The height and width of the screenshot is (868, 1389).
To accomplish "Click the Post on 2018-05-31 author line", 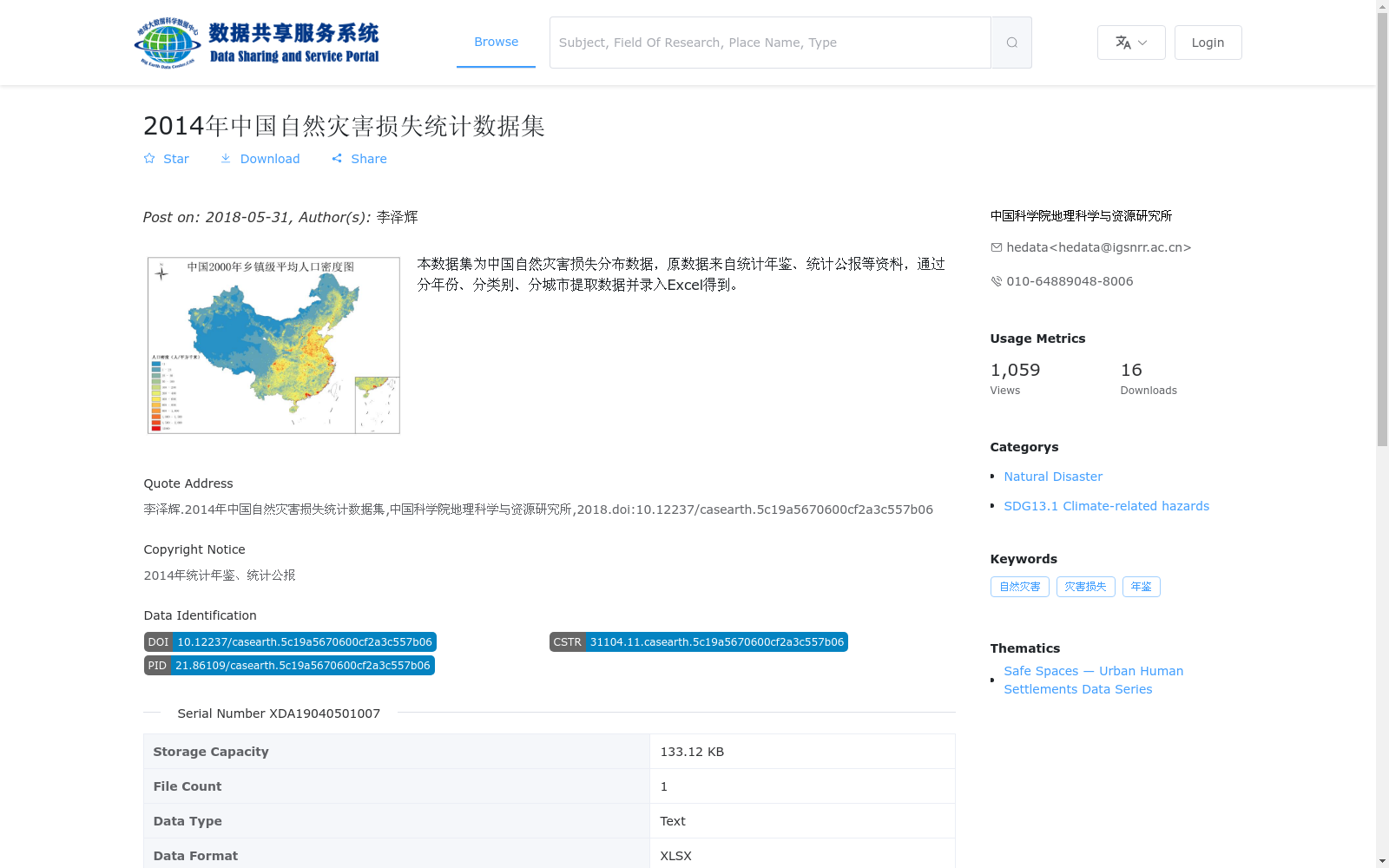I will (280, 217).
